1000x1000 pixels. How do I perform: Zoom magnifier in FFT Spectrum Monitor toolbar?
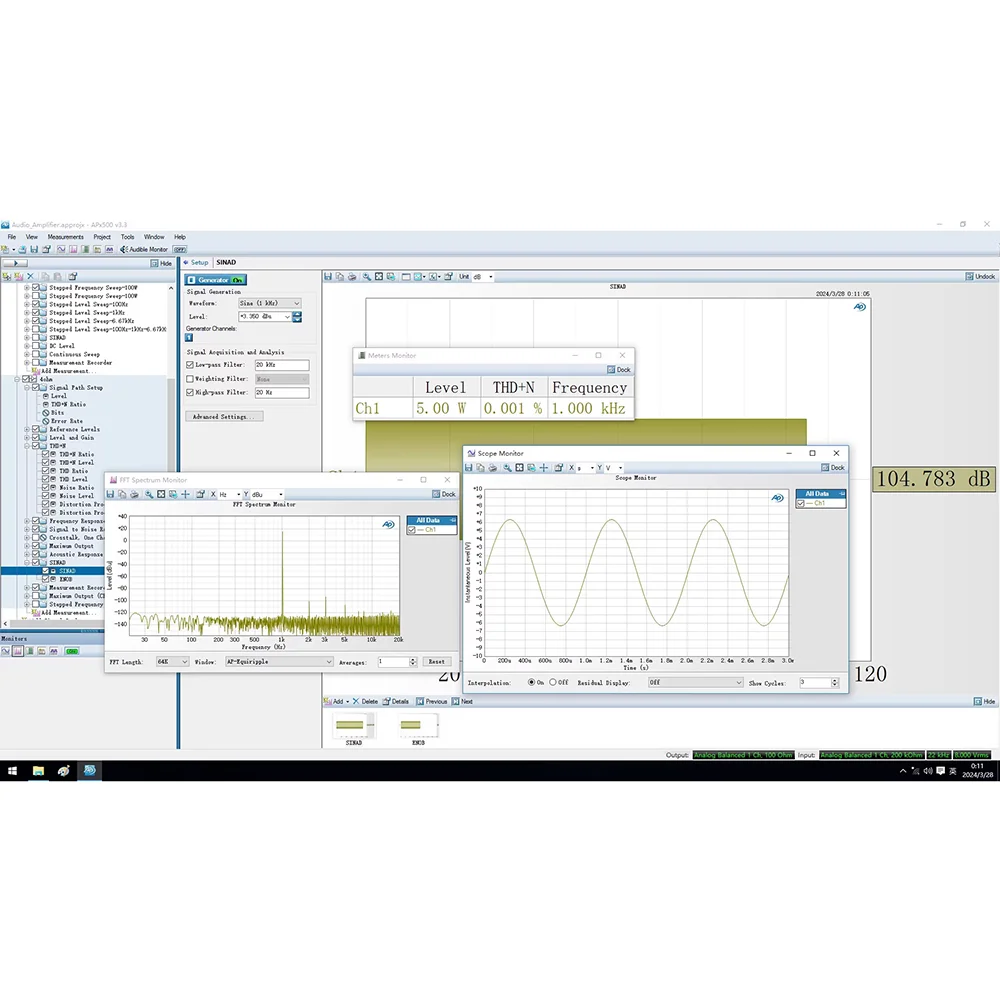[x=149, y=494]
